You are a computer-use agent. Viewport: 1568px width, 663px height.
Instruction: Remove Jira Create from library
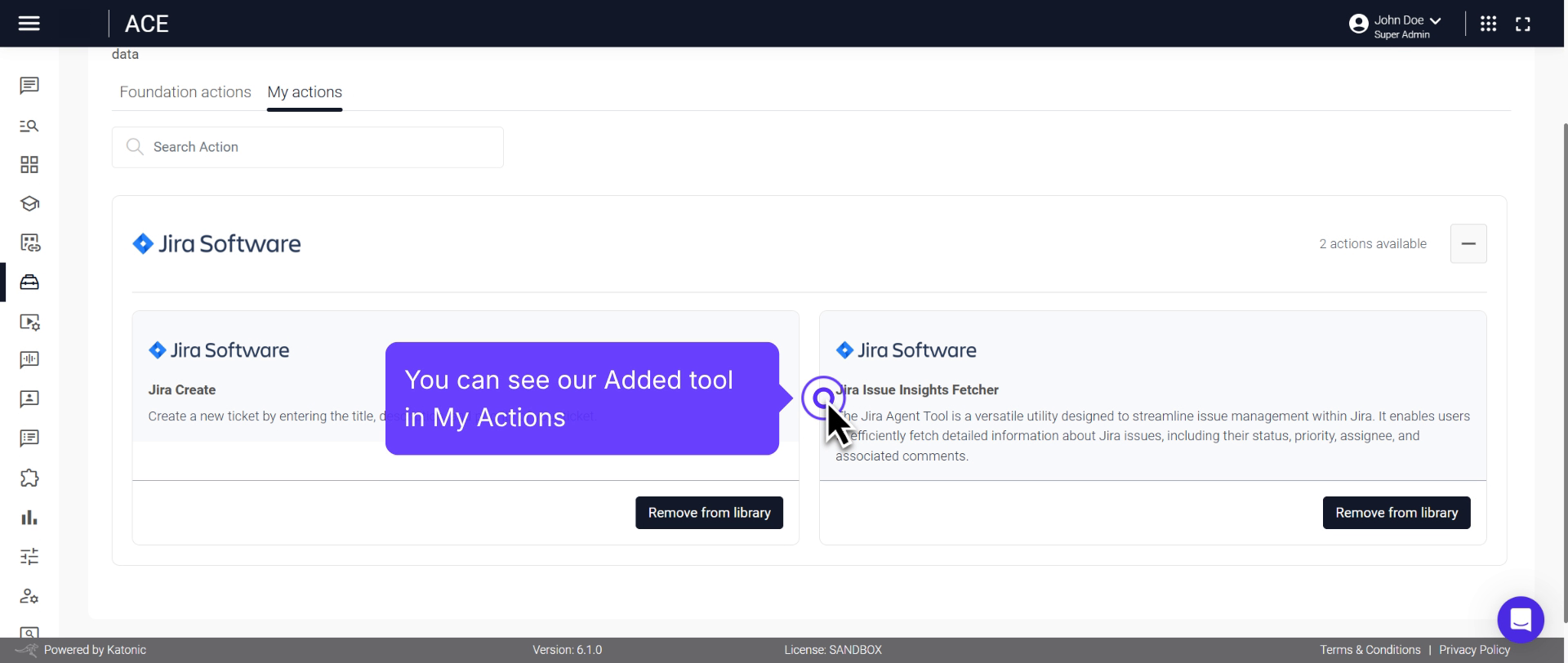pyautogui.click(x=709, y=513)
